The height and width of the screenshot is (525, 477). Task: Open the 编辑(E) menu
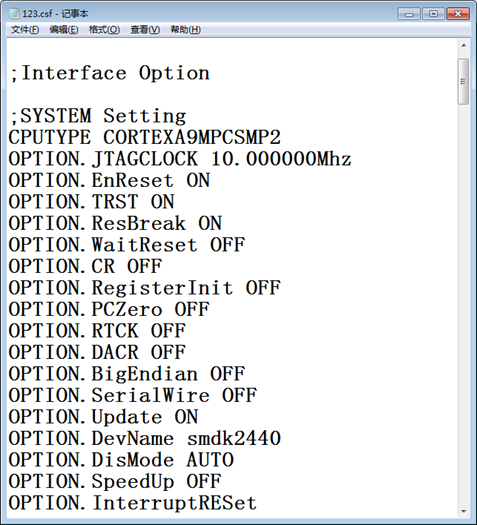pos(64,30)
